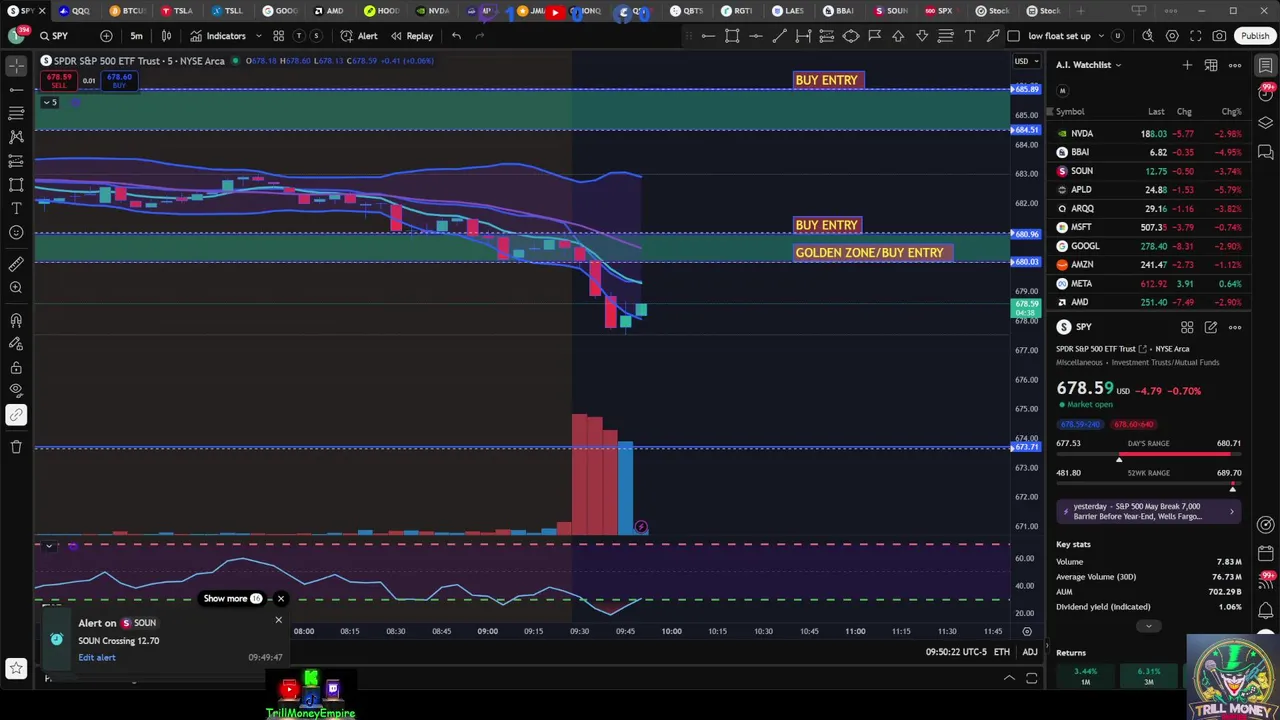Select the left-toolbar text tool
The width and height of the screenshot is (1280, 720).
click(x=16, y=208)
